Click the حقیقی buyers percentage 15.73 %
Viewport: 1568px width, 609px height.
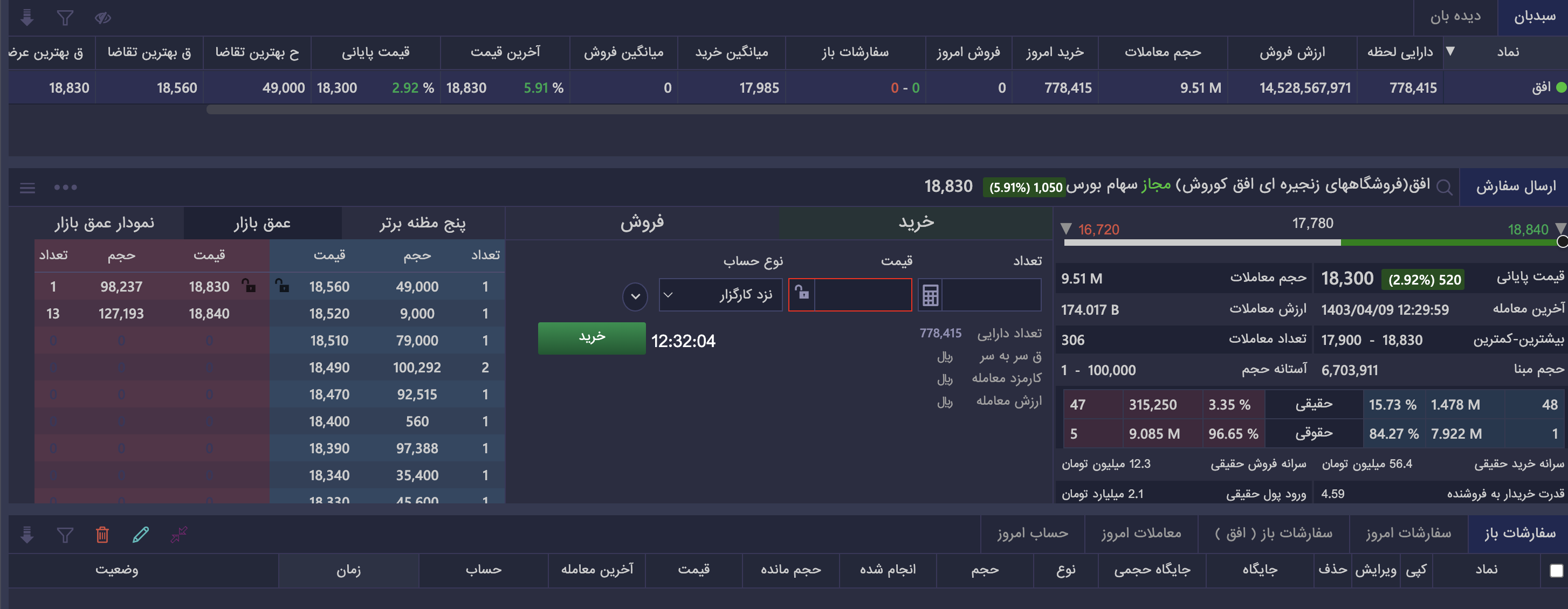coord(1393,405)
